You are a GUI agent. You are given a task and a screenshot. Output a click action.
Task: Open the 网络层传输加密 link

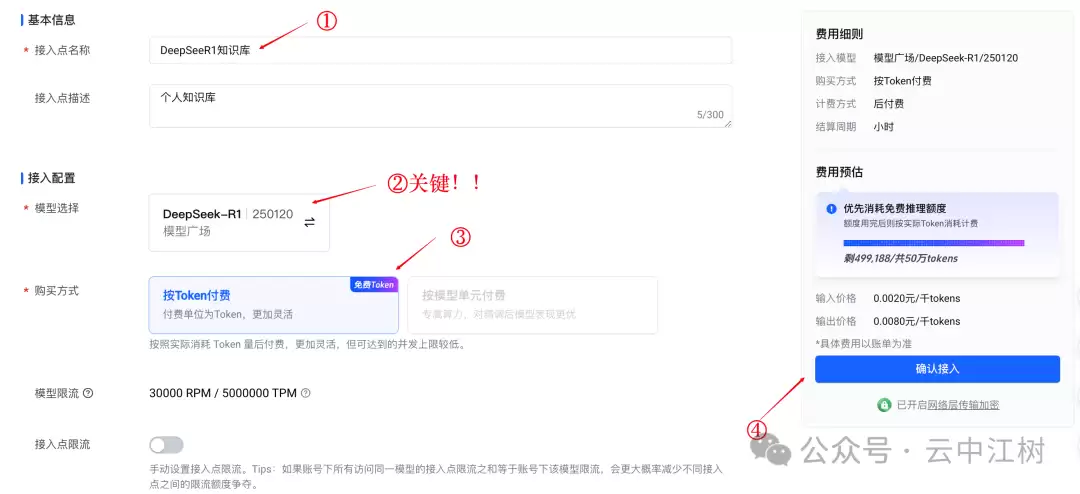tap(964, 405)
